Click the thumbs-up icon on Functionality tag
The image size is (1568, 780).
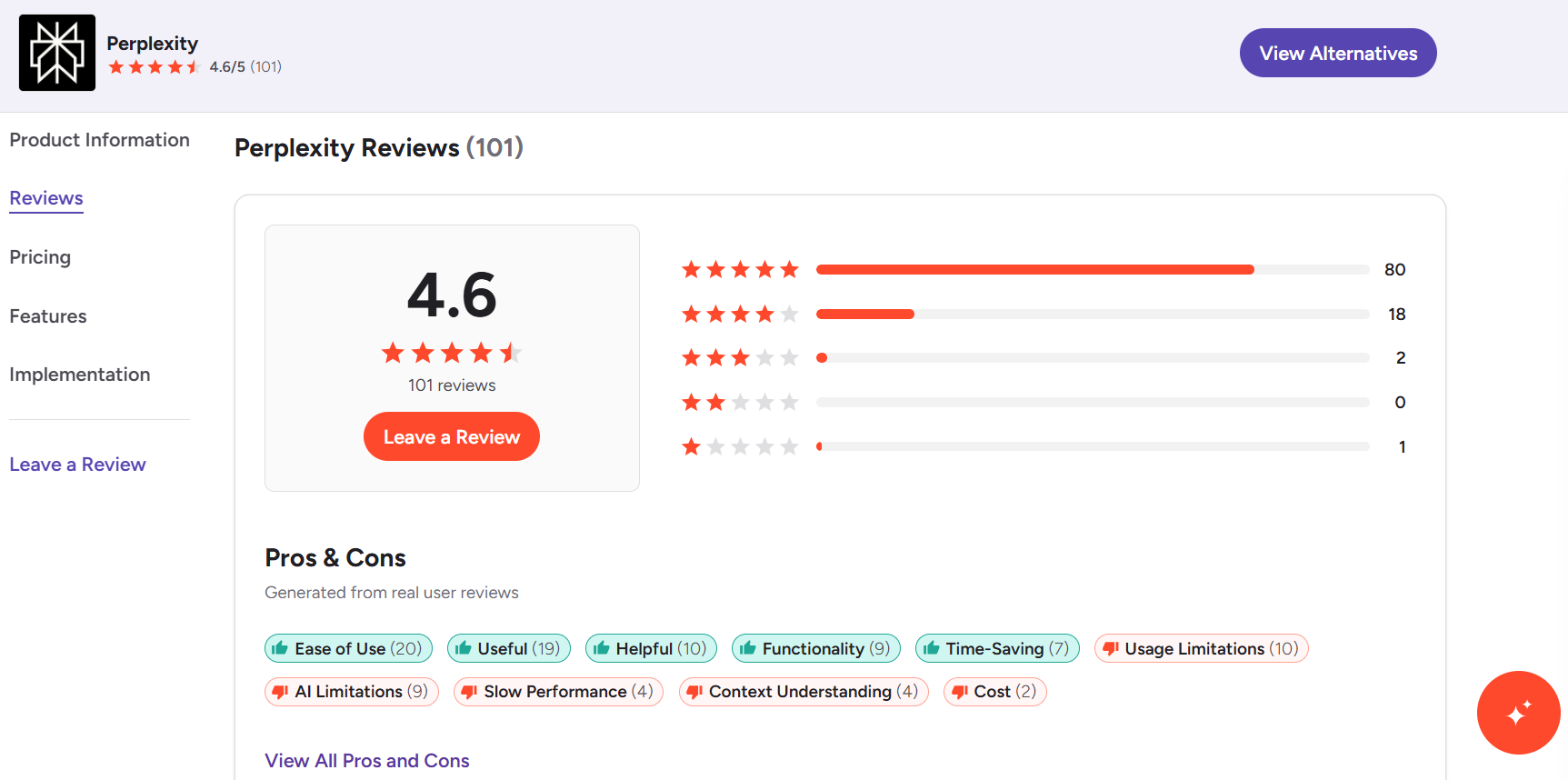[x=748, y=648]
